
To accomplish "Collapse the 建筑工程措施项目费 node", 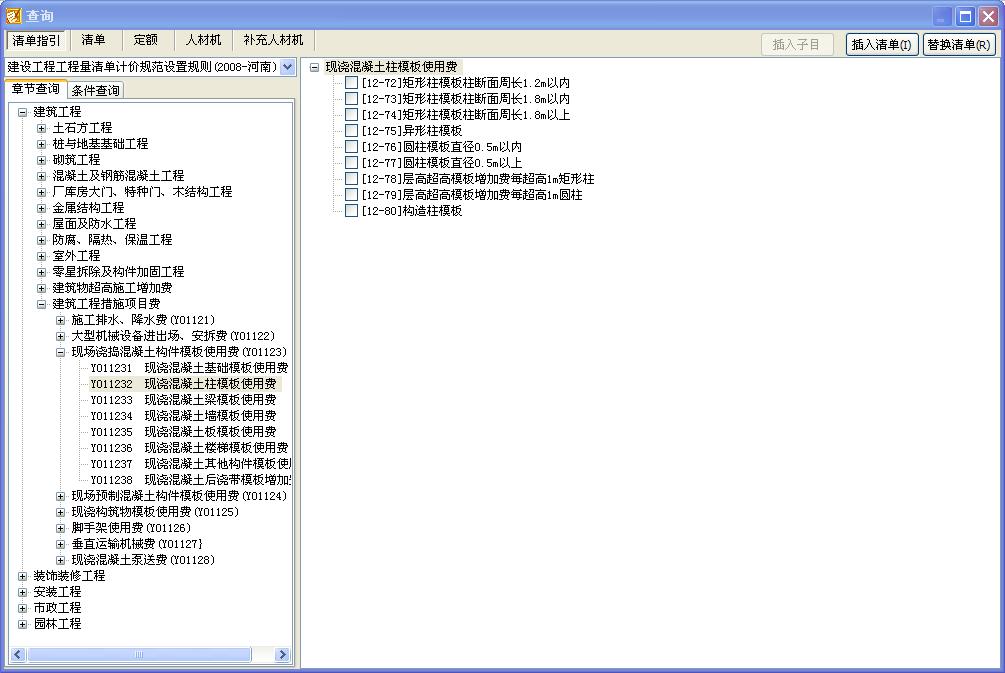I will (x=42, y=304).
